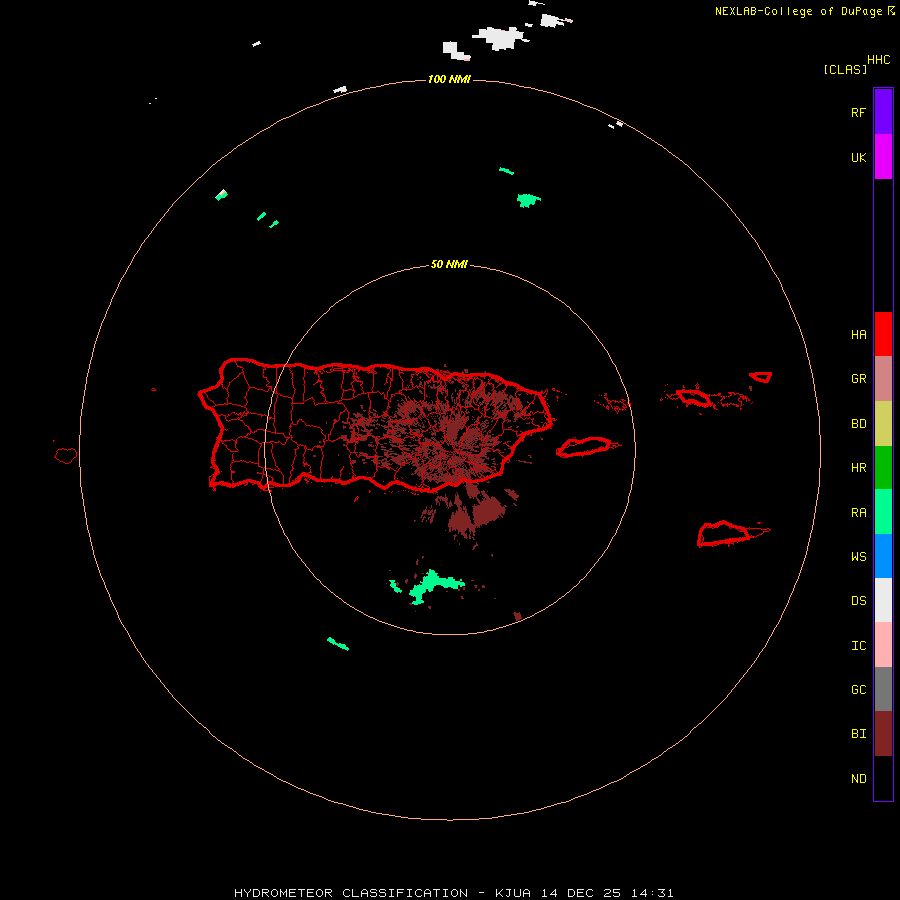The height and width of the screenshot is (900, 900).
Task: Select the 'GC' legend label
Action: coord(858,690)
